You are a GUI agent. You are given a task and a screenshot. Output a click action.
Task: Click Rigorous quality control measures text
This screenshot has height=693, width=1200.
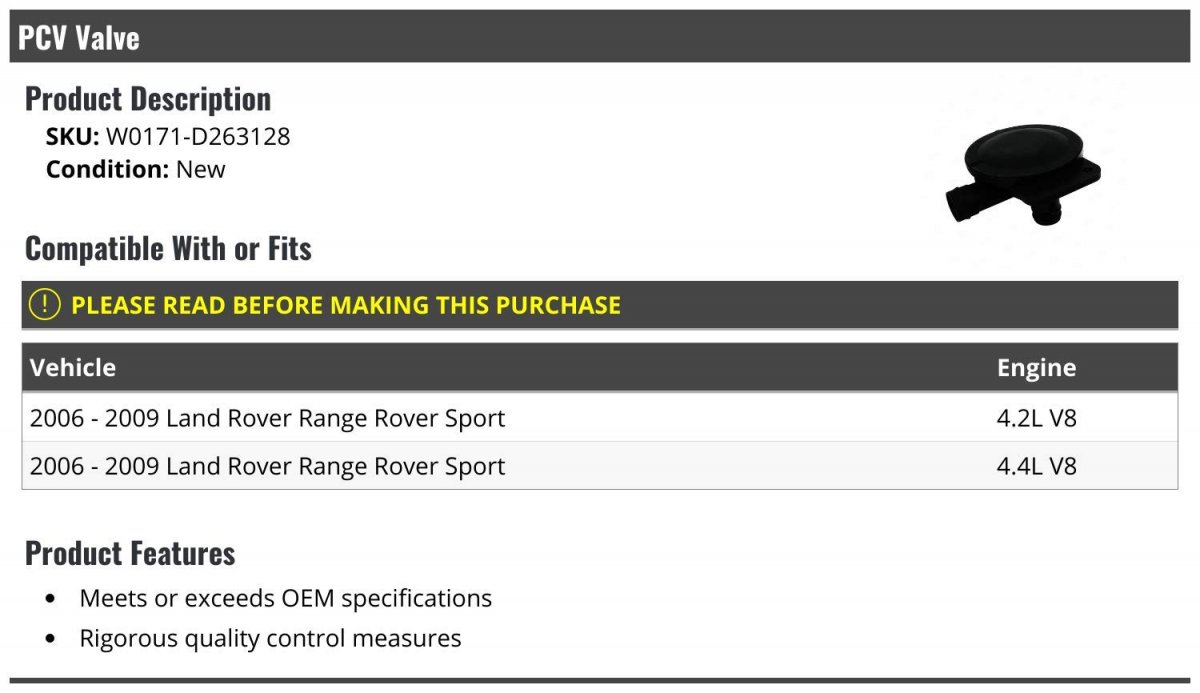(271, 638)
